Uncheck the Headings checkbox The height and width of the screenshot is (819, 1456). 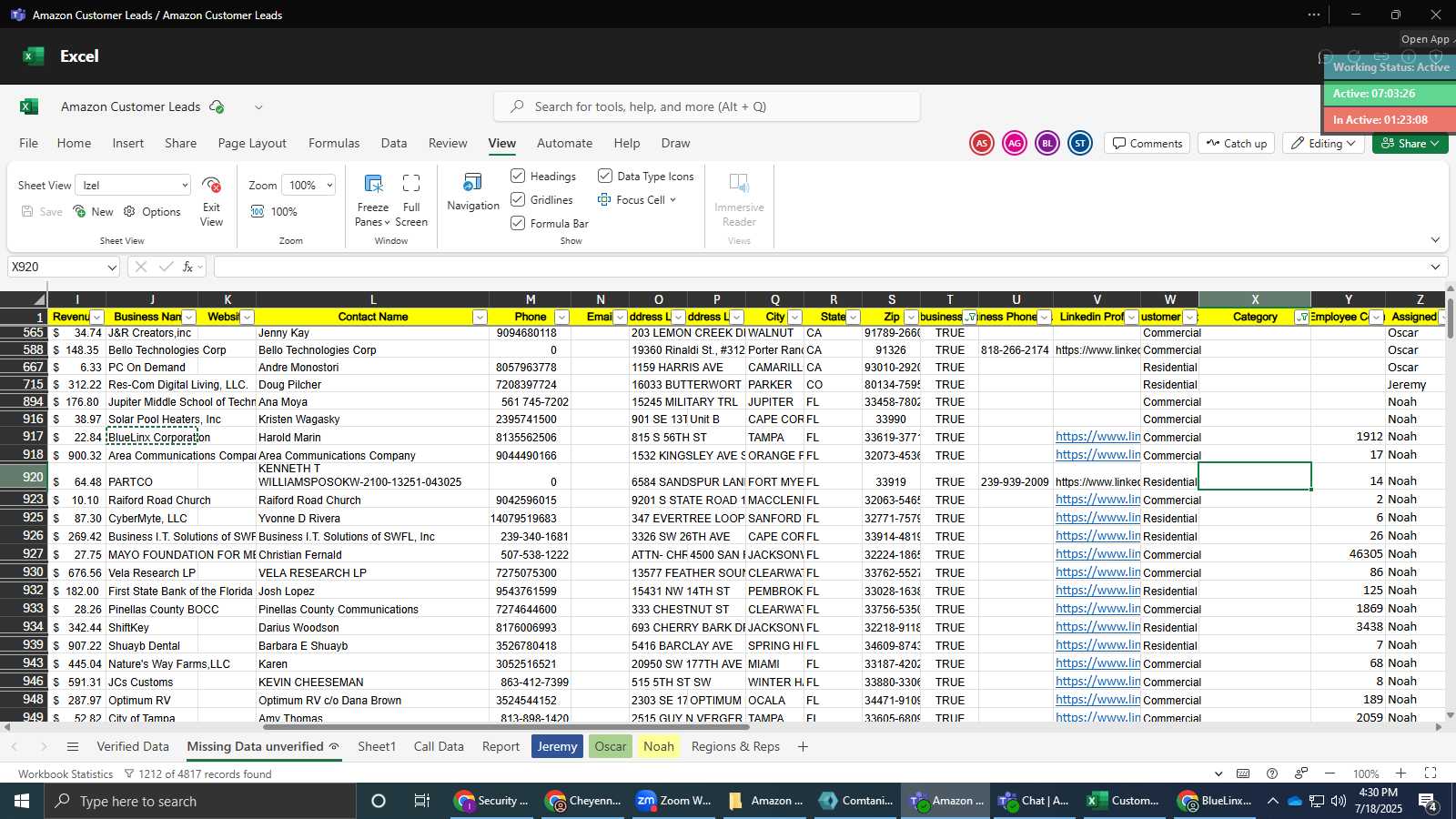(518, 176)
